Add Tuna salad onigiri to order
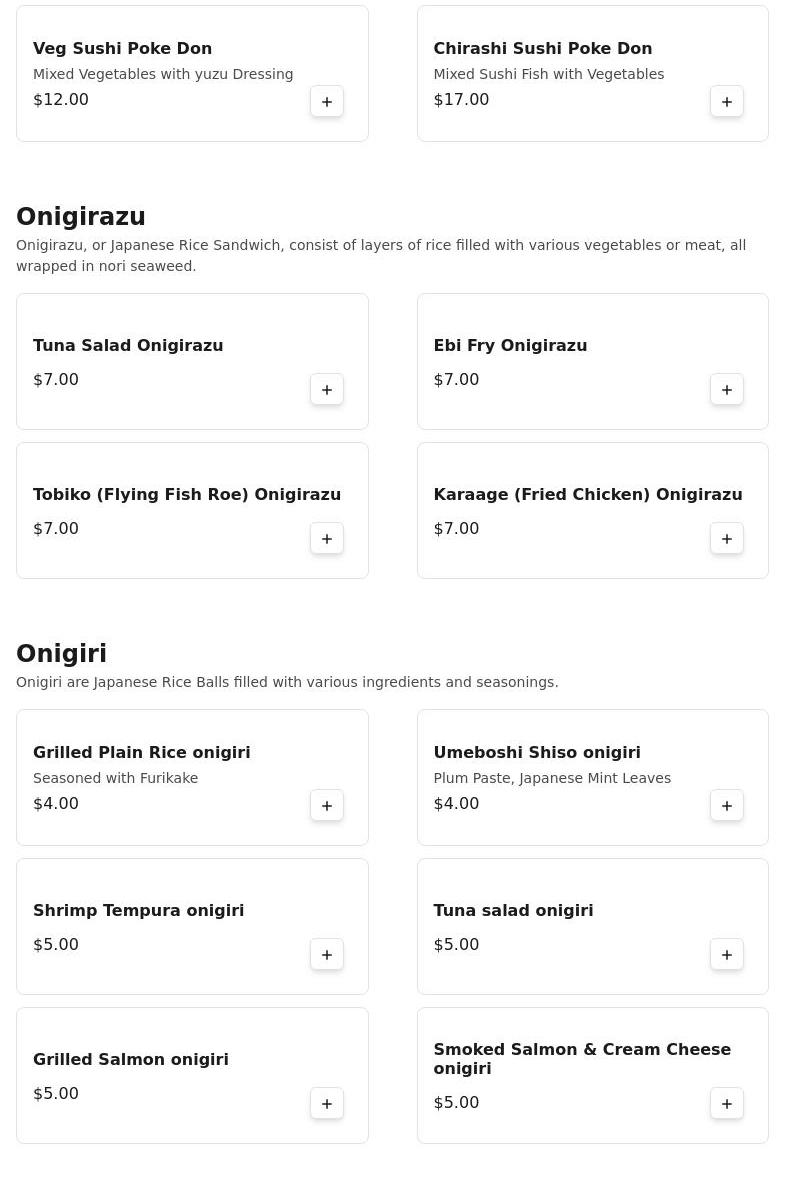Viewport: 785px width, 1204px height. [x=727, y=954]
